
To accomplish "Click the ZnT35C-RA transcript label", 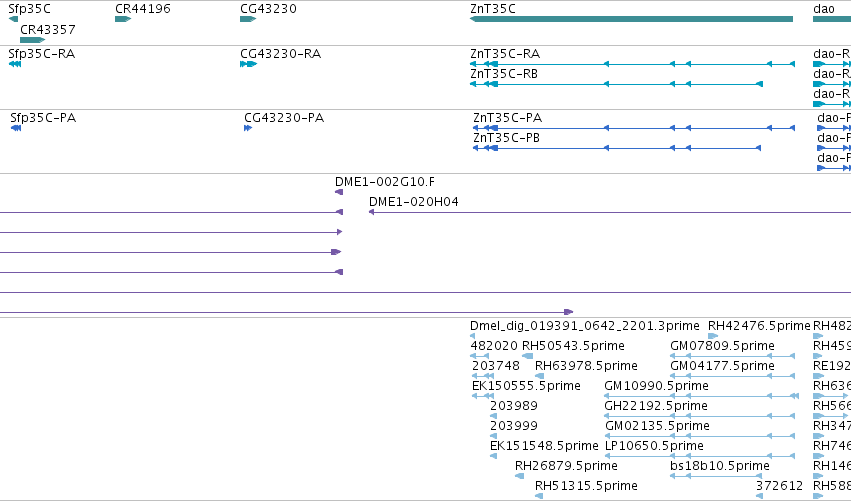I will tap(505, 54).
